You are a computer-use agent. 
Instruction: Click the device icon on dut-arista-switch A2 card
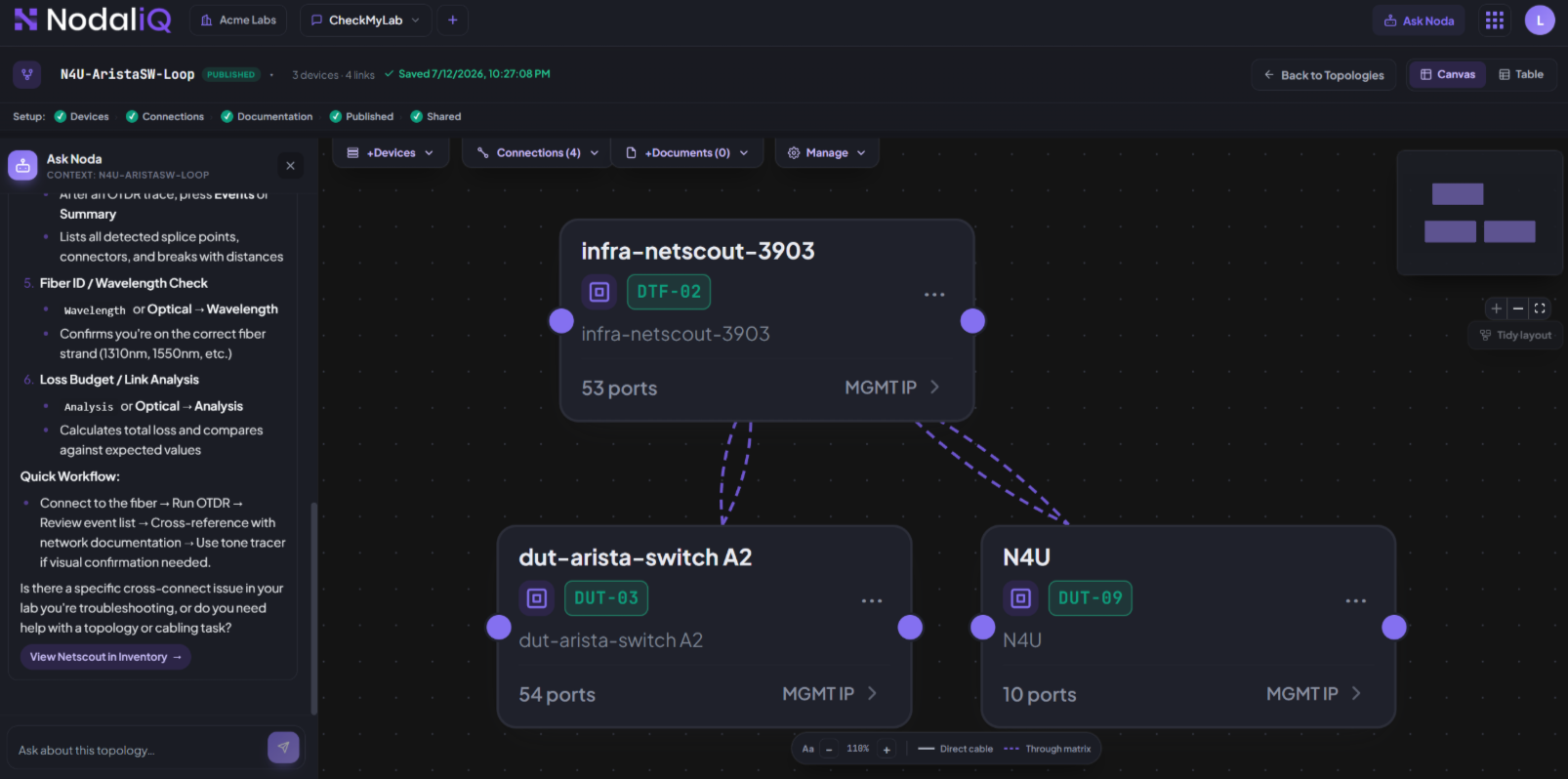click(537, 598)
